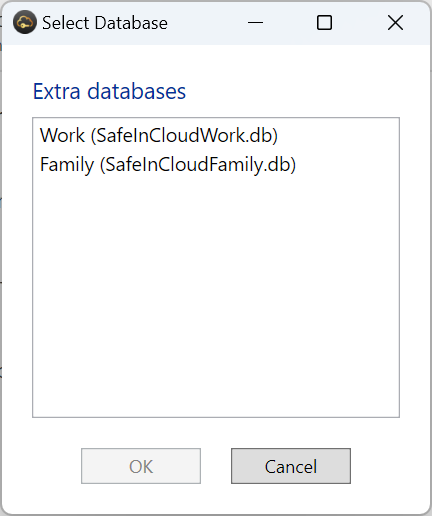Viewport: 432px width, 516px height.
Task: Minimize the Select Database dialog
Action: click(255, 23)
